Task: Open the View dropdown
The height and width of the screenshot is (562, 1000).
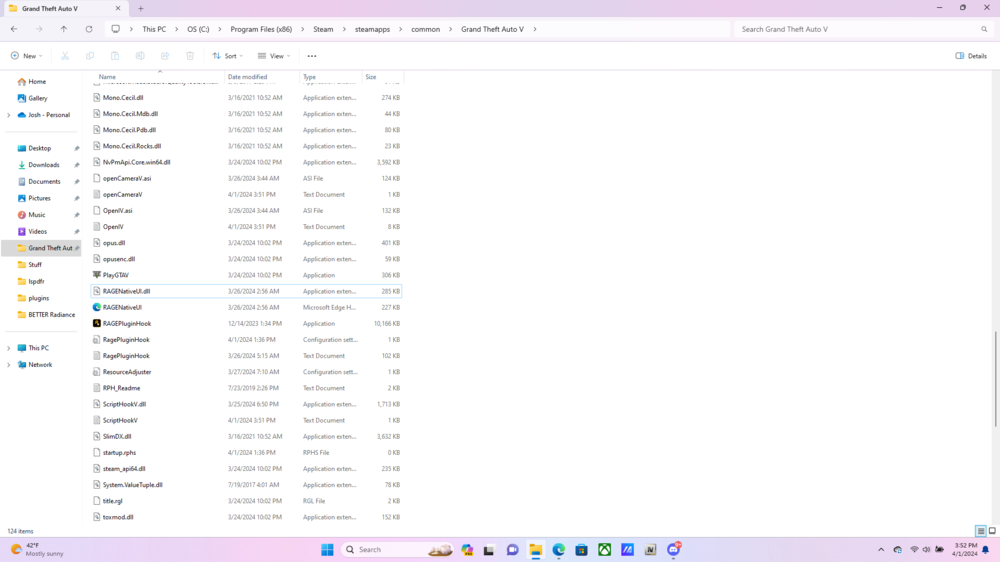Action: pos(274,56)
